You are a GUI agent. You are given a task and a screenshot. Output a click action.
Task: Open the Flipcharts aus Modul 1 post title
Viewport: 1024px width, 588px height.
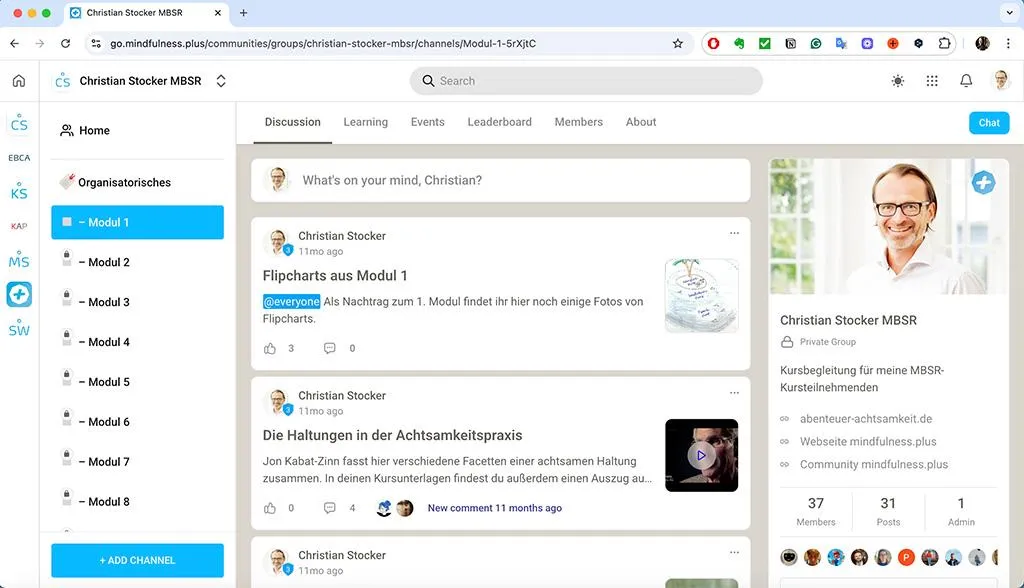pyautogui.click(x=335, y=276)
